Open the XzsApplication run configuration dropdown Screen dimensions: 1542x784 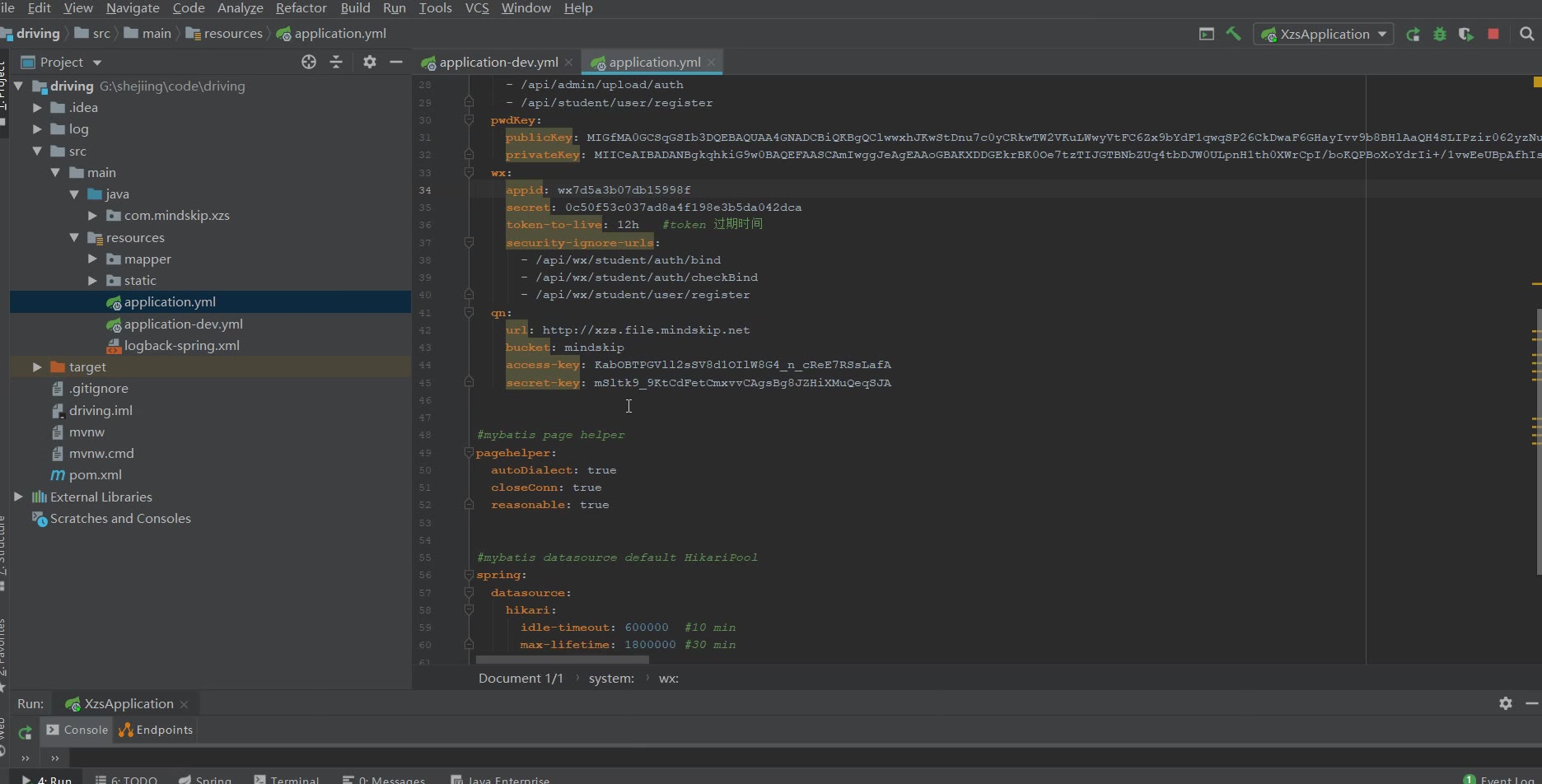tap(1324, 34)
